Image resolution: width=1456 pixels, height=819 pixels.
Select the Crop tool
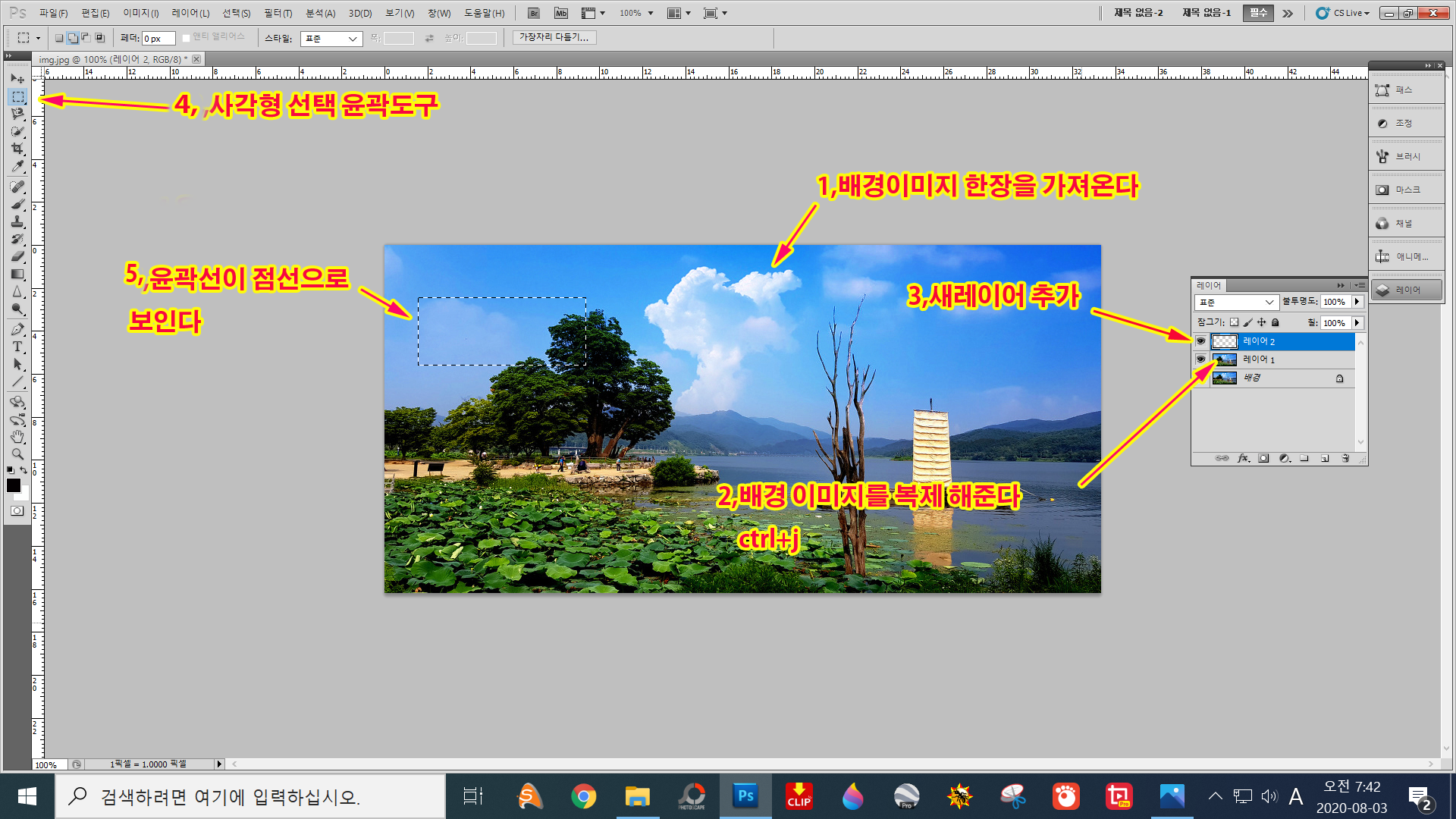17,149
